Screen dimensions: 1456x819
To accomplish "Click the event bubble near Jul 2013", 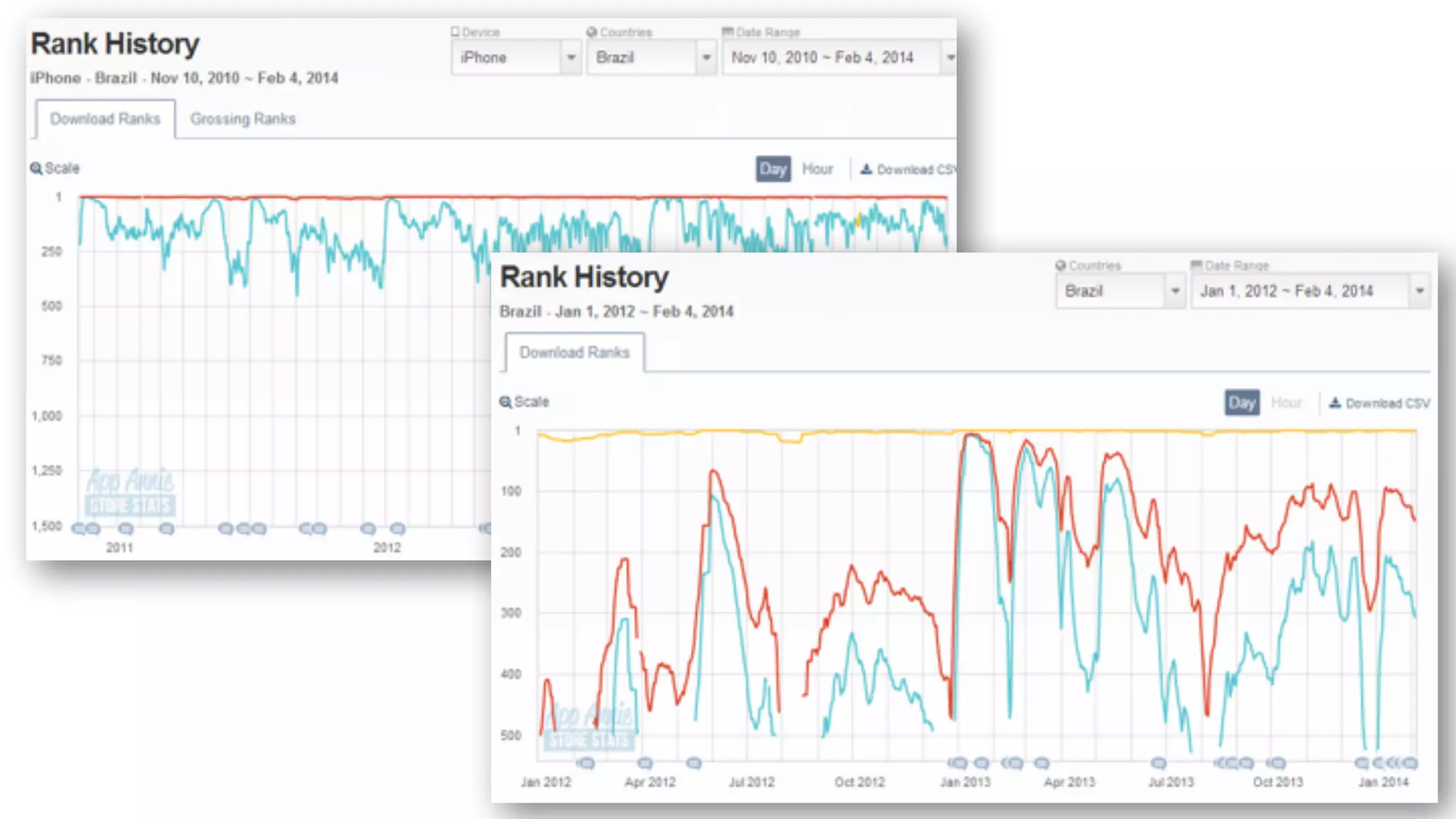I will pyautogui.click(x=1158, y=763).
